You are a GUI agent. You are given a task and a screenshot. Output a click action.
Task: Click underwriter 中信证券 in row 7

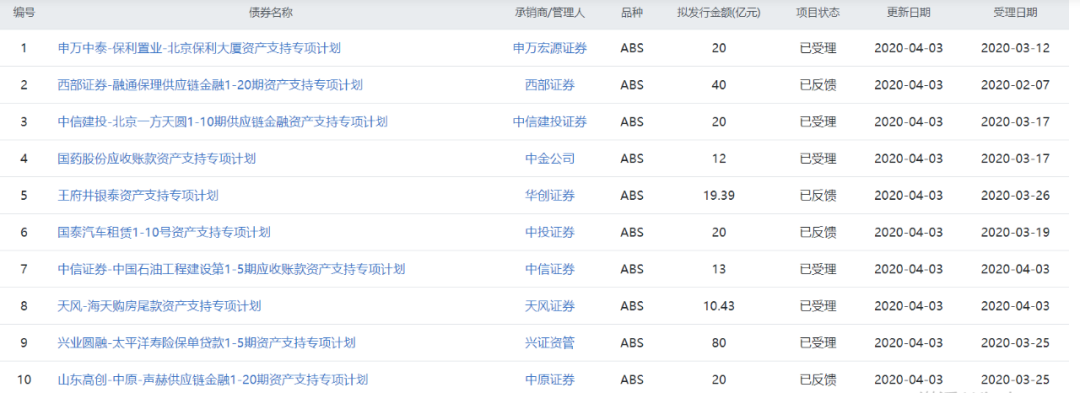[550, 269]
